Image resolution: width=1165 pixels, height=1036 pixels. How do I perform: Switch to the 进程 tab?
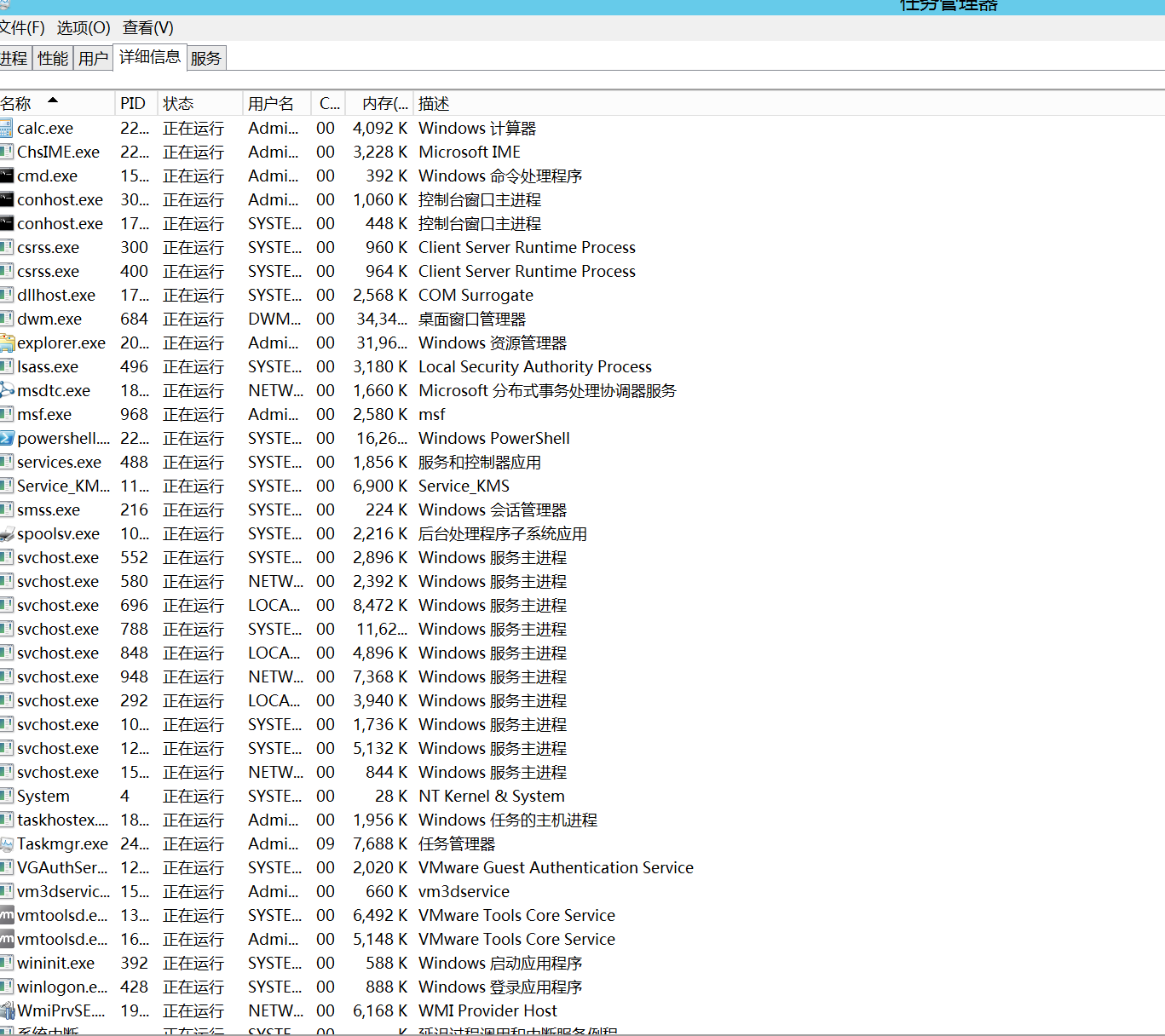coord(15,59)
